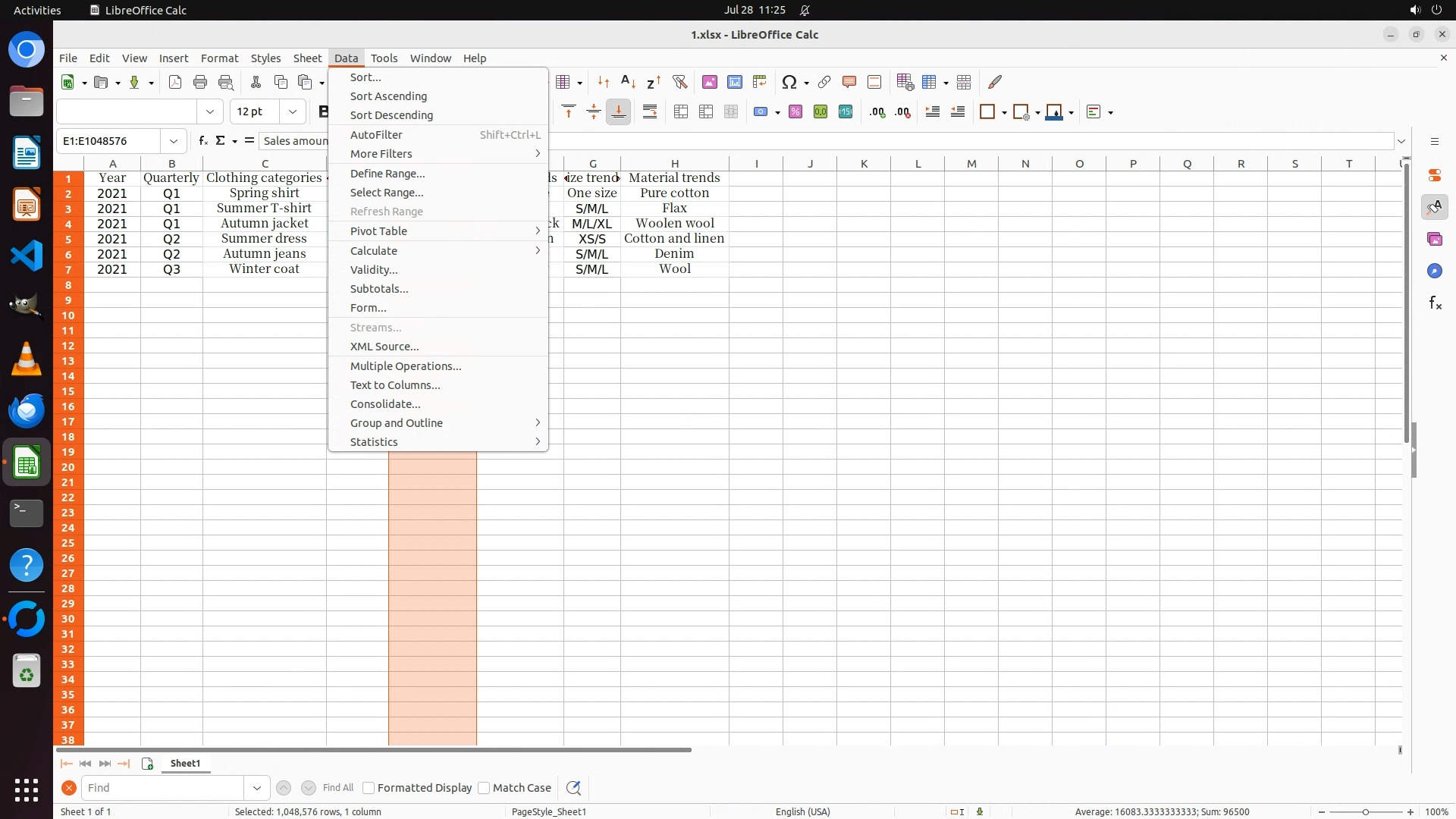
Task: Choose Text to Columns menu entry
Action: (x=394, y=385)
